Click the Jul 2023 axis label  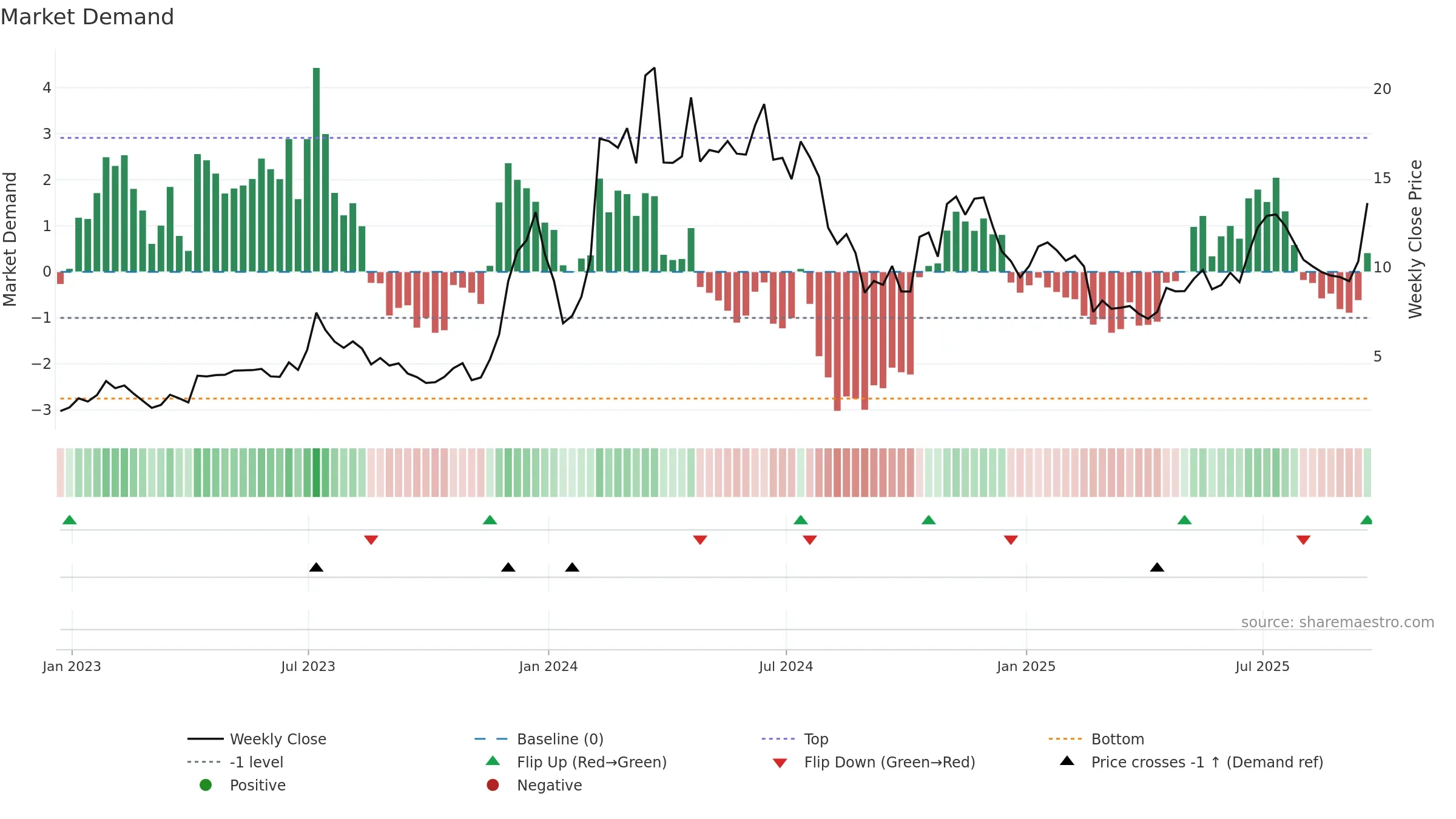[x=308, y=666]
